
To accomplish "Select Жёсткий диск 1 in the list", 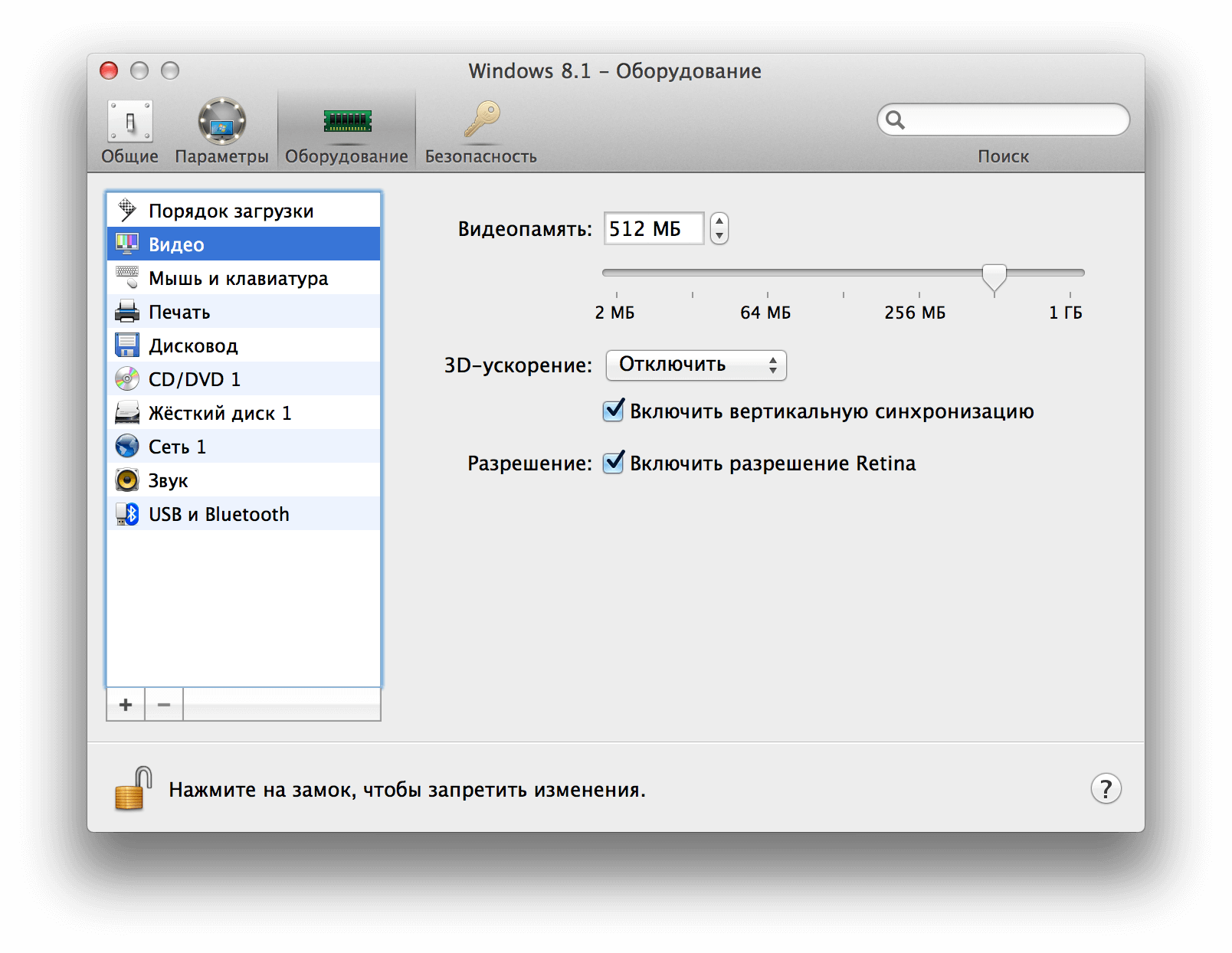I will pyautogui.click(x=244, y=412).
